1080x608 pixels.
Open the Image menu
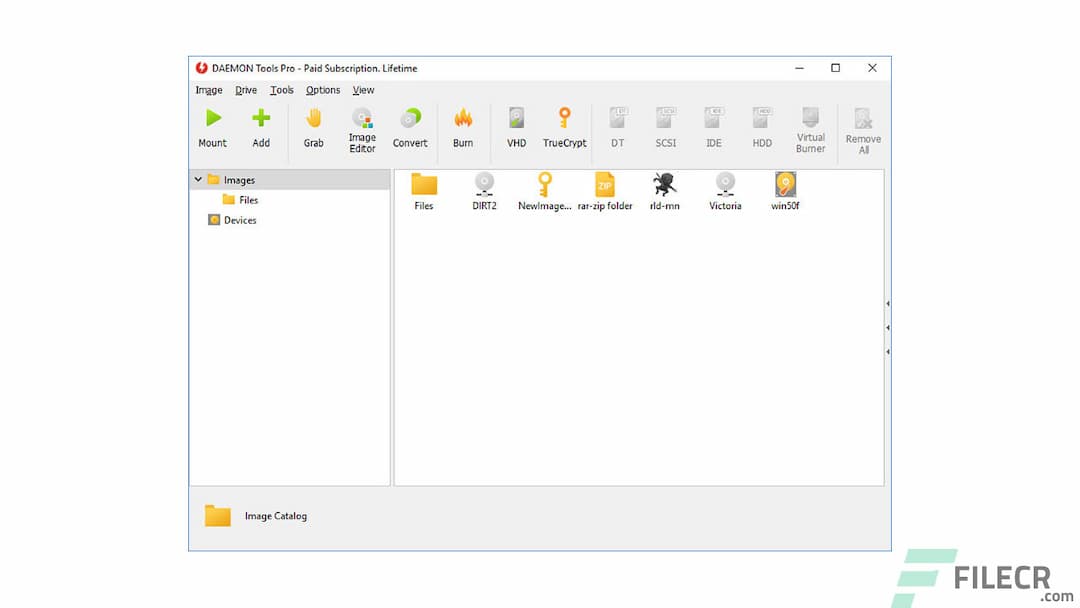(x=208, y=90)
